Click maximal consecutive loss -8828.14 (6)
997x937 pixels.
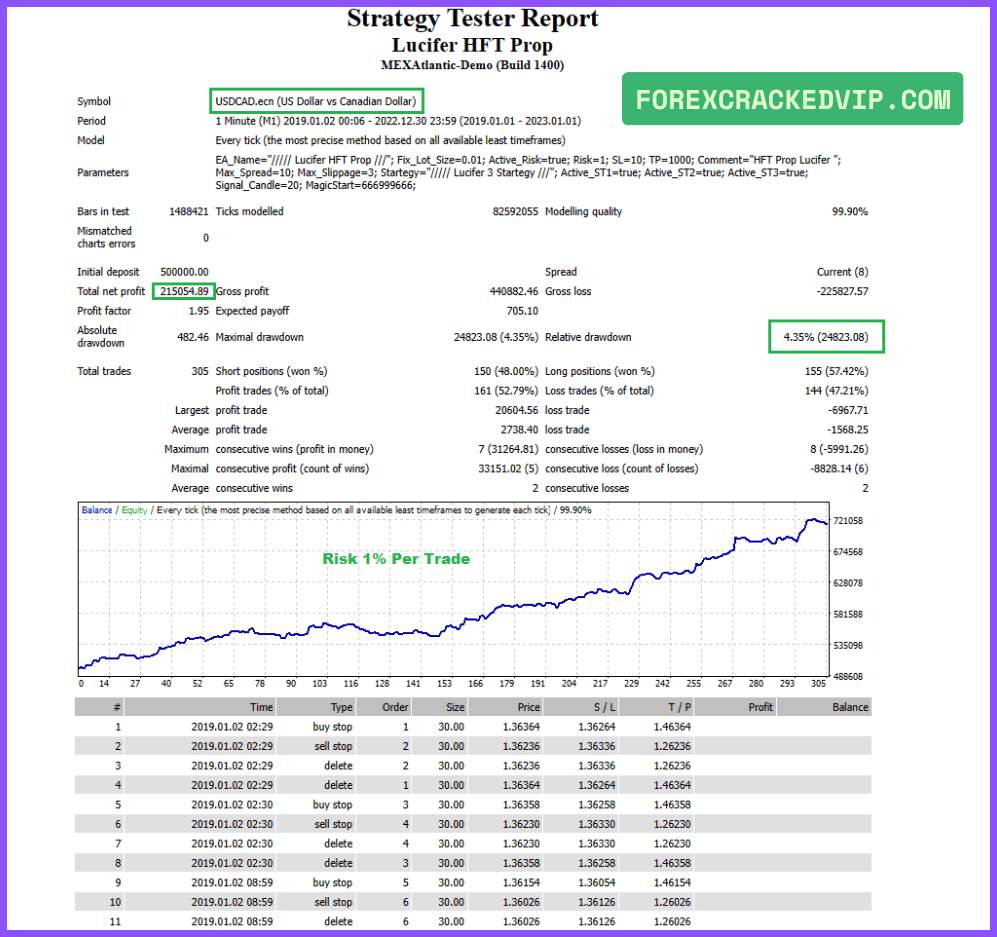[x=839, y=468]
